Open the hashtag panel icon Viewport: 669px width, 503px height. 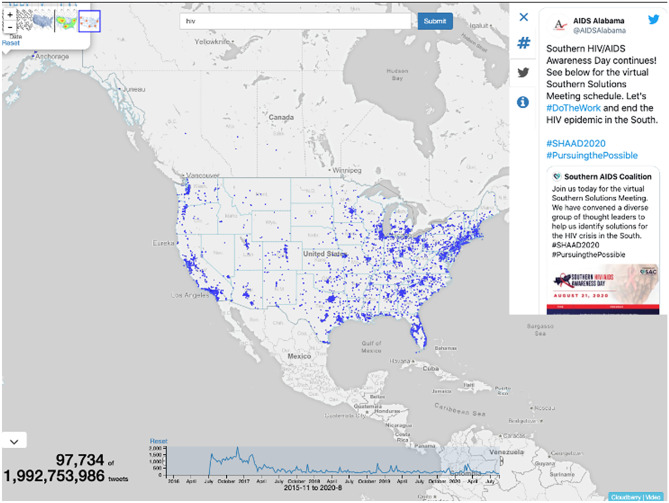coord(523,44)
